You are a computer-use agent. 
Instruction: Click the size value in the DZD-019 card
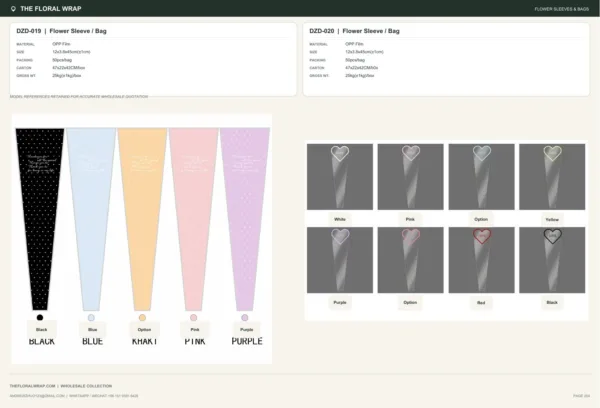tap(71, 52)
